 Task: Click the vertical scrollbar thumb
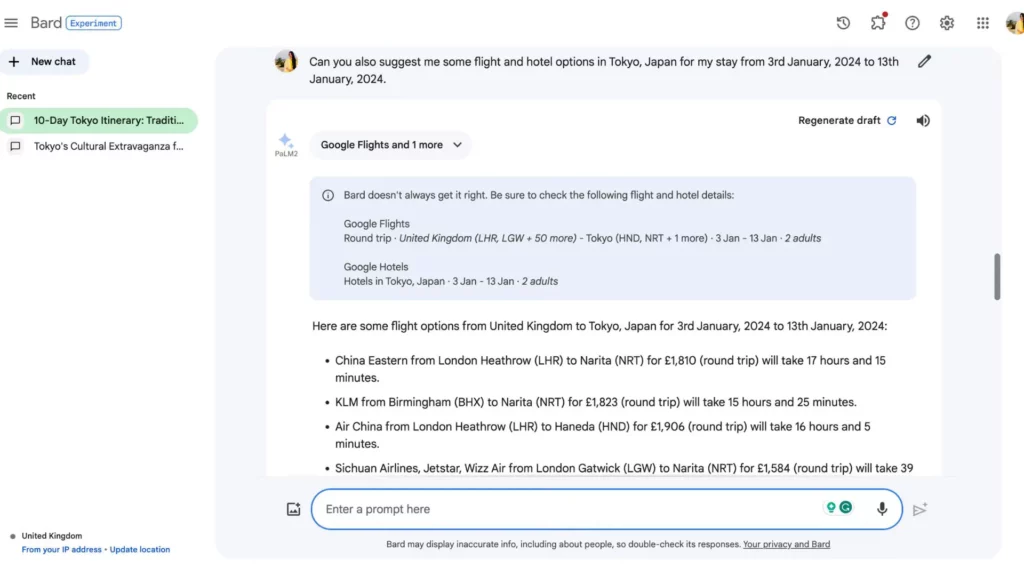[x=996, y=277]
